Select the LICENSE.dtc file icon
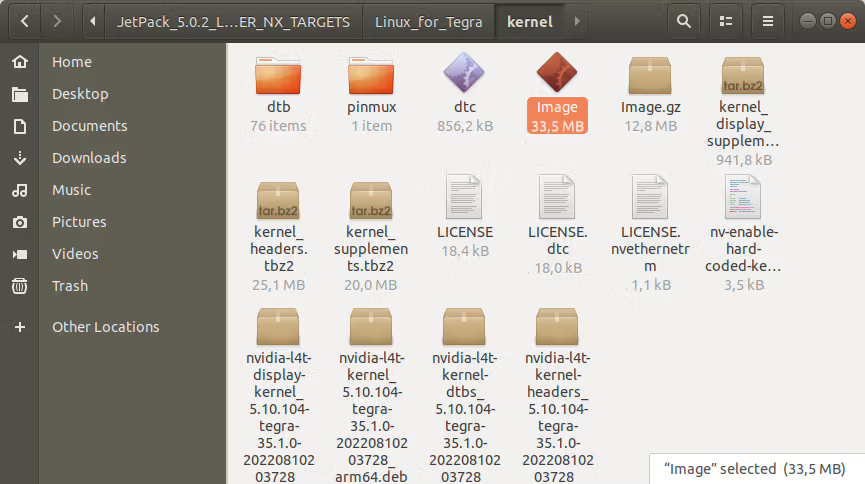Viewport: 865px width, 484px height. (x=557, y=197)
